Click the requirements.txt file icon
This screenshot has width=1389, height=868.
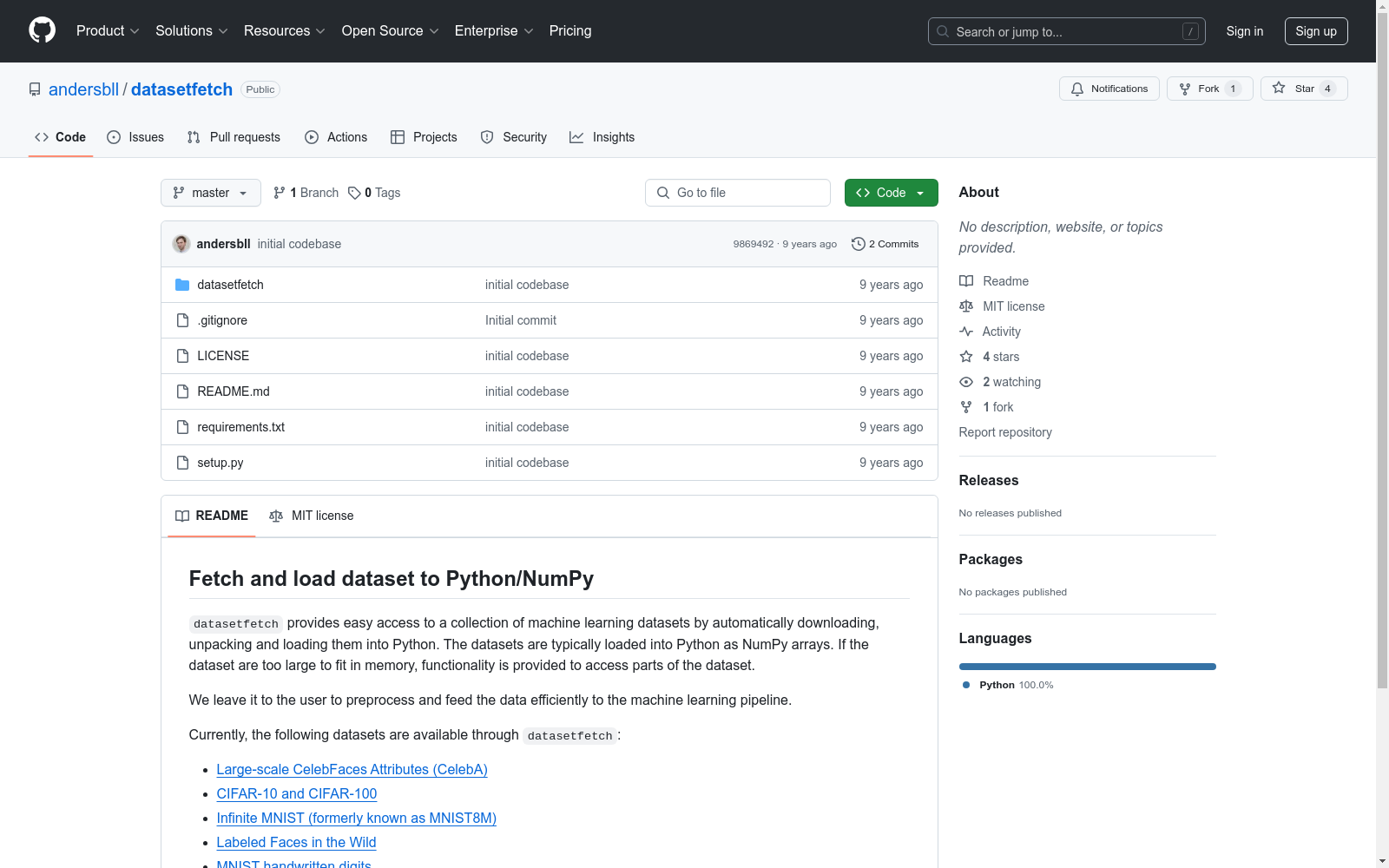182,427
